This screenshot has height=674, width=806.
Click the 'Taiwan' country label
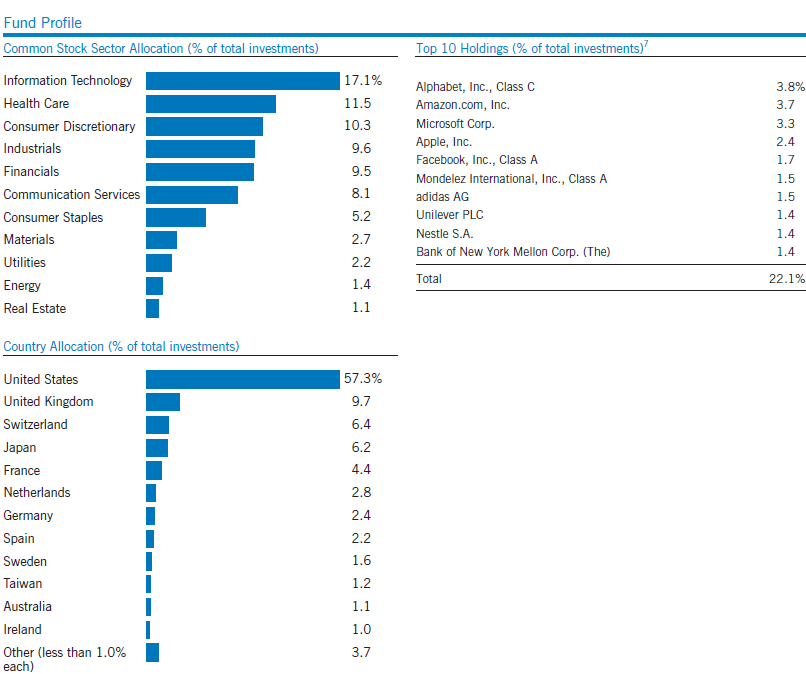tap(23, 584)
